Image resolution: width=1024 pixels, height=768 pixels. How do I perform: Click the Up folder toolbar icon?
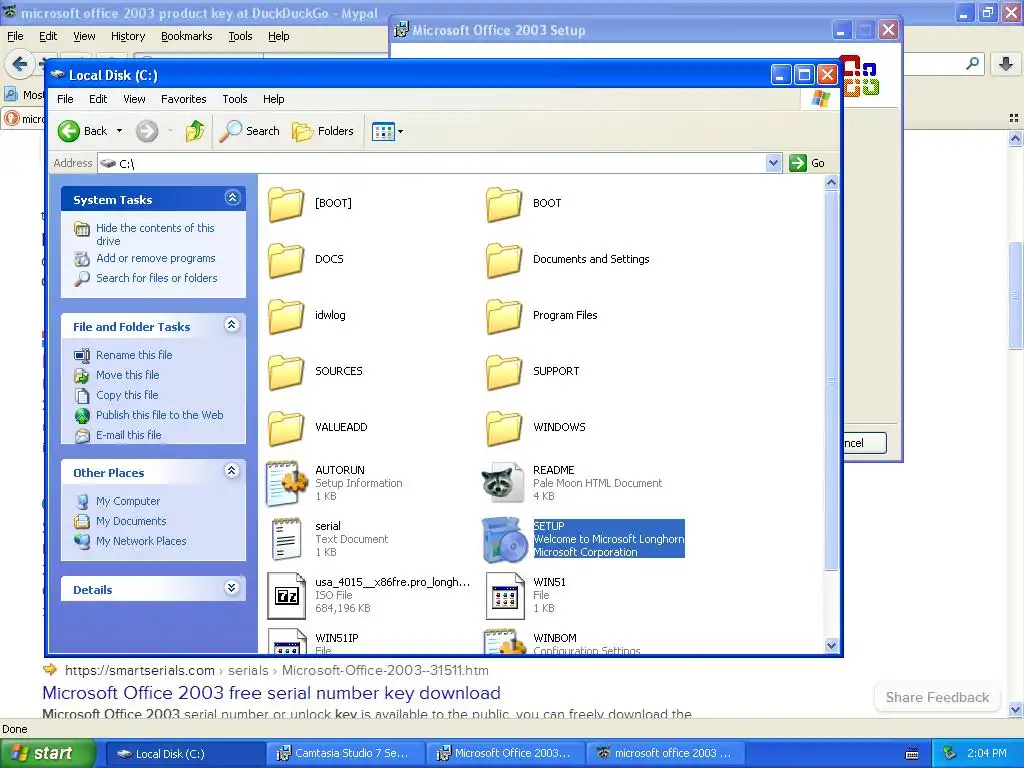(x=195, y=131)
